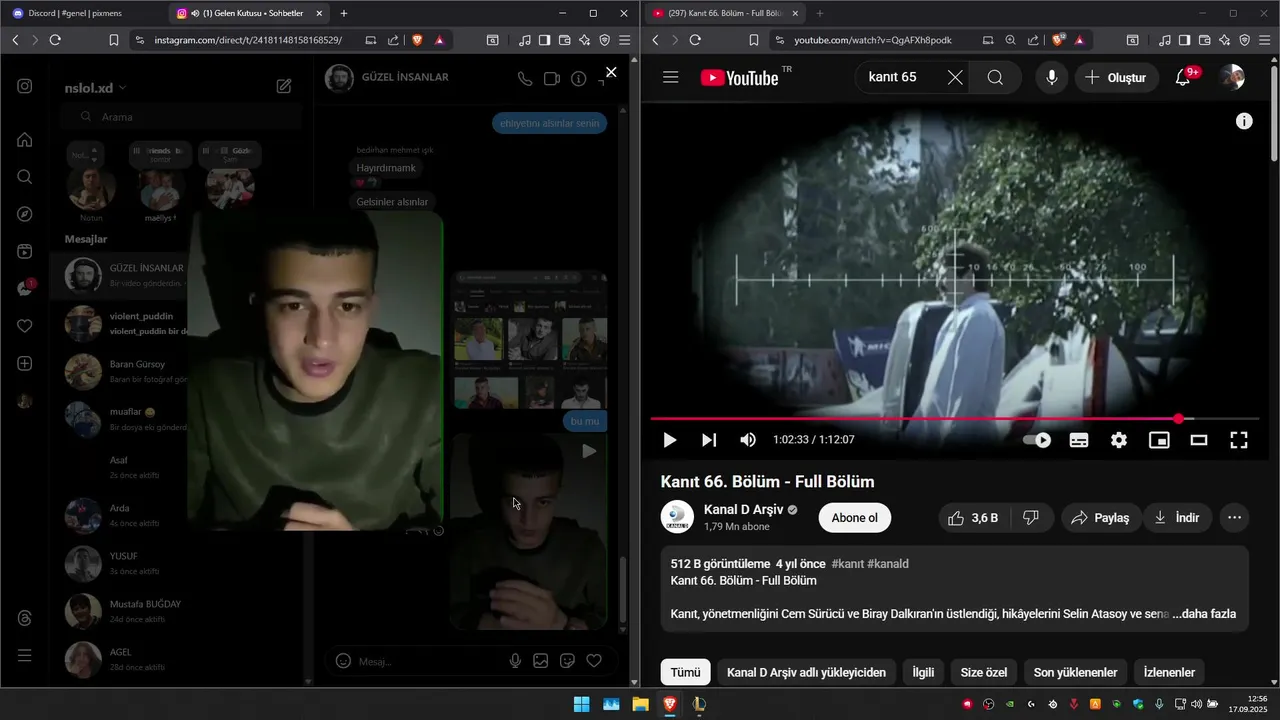Open the YouTube guide hamburger menu
The width and height of the screenshot is (1280, 720).
coord(671,77)
